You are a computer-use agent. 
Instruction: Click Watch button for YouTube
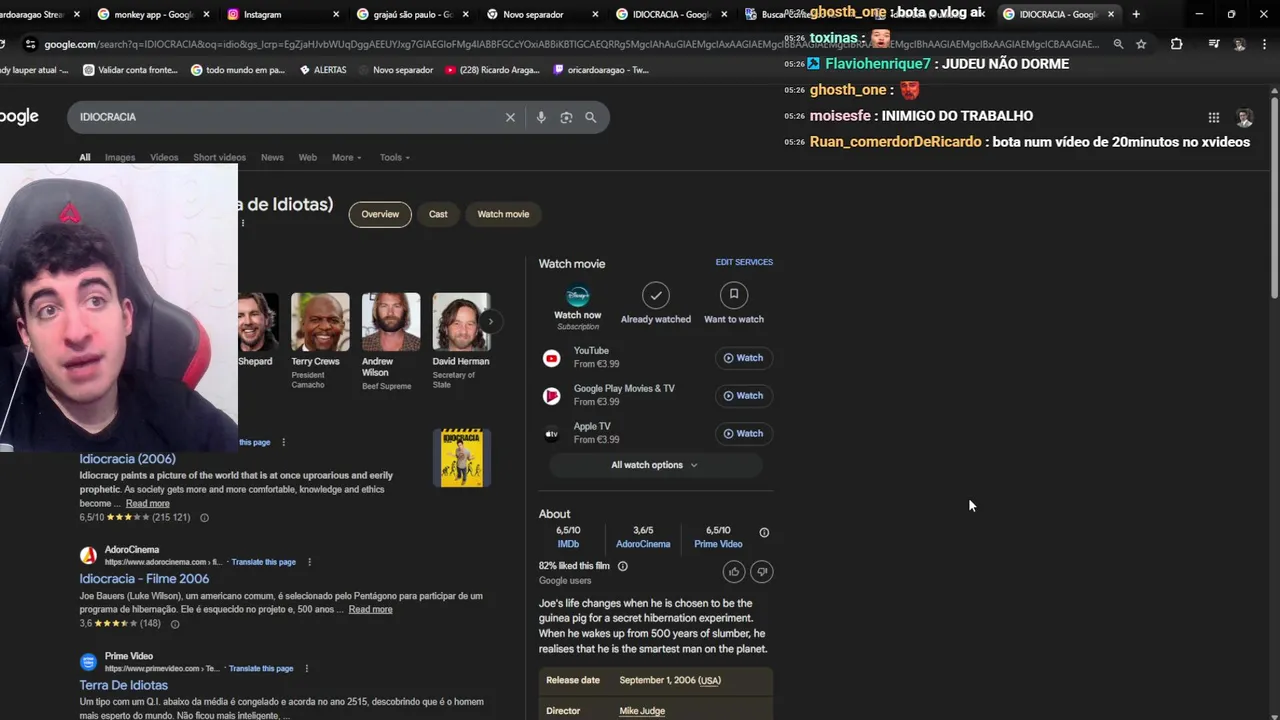point(743,358)
